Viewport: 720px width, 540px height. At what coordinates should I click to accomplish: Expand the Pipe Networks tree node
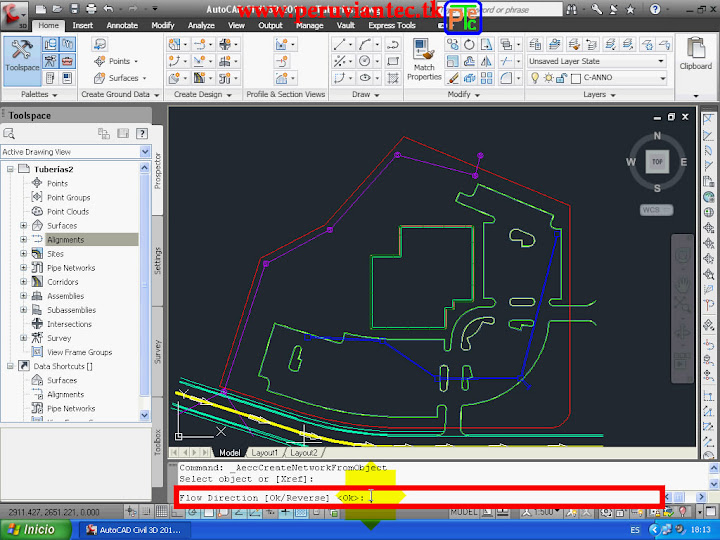pyautogui.click(x=23, y=267)
